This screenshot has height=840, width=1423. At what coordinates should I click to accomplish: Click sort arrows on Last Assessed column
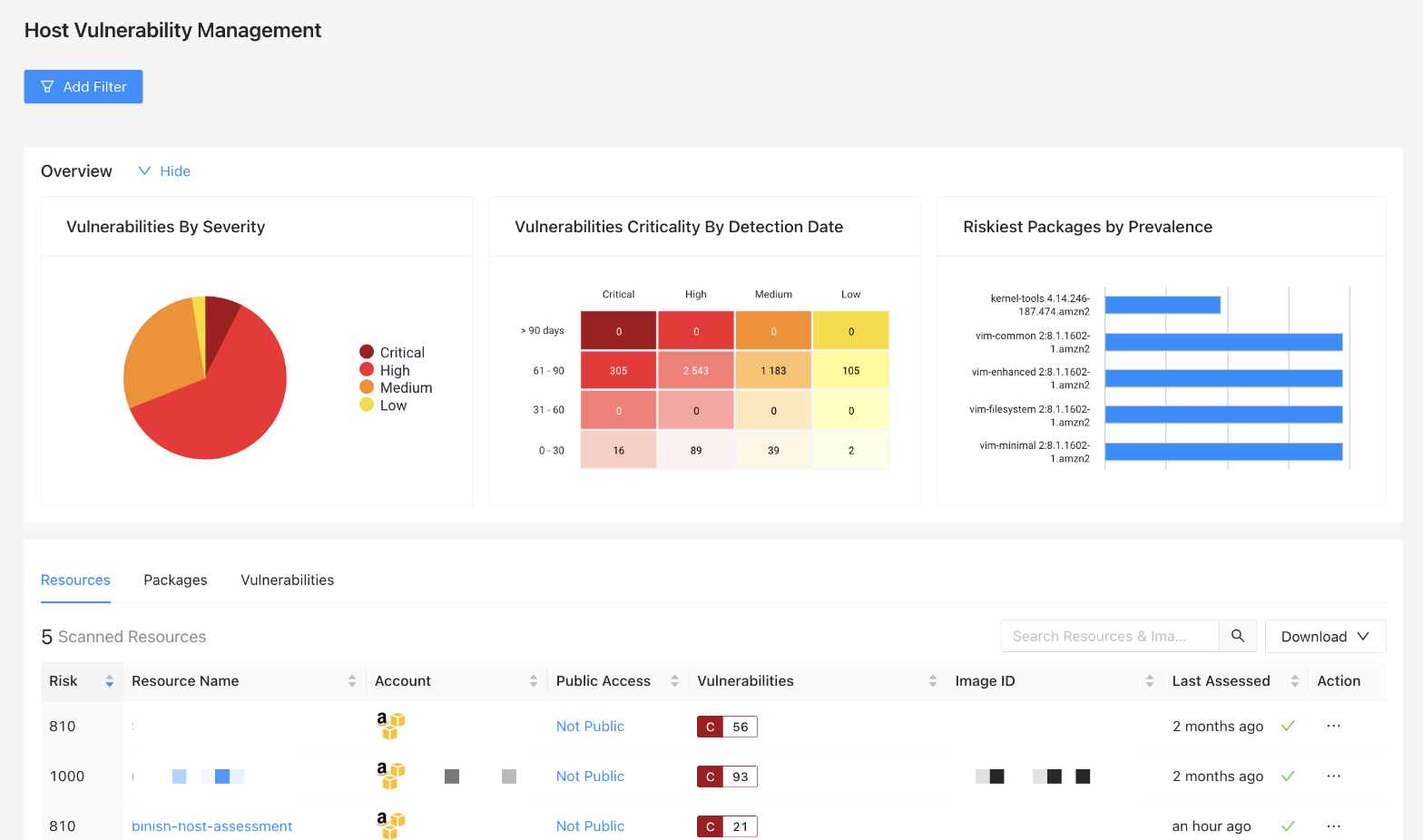click(1294, 681)
